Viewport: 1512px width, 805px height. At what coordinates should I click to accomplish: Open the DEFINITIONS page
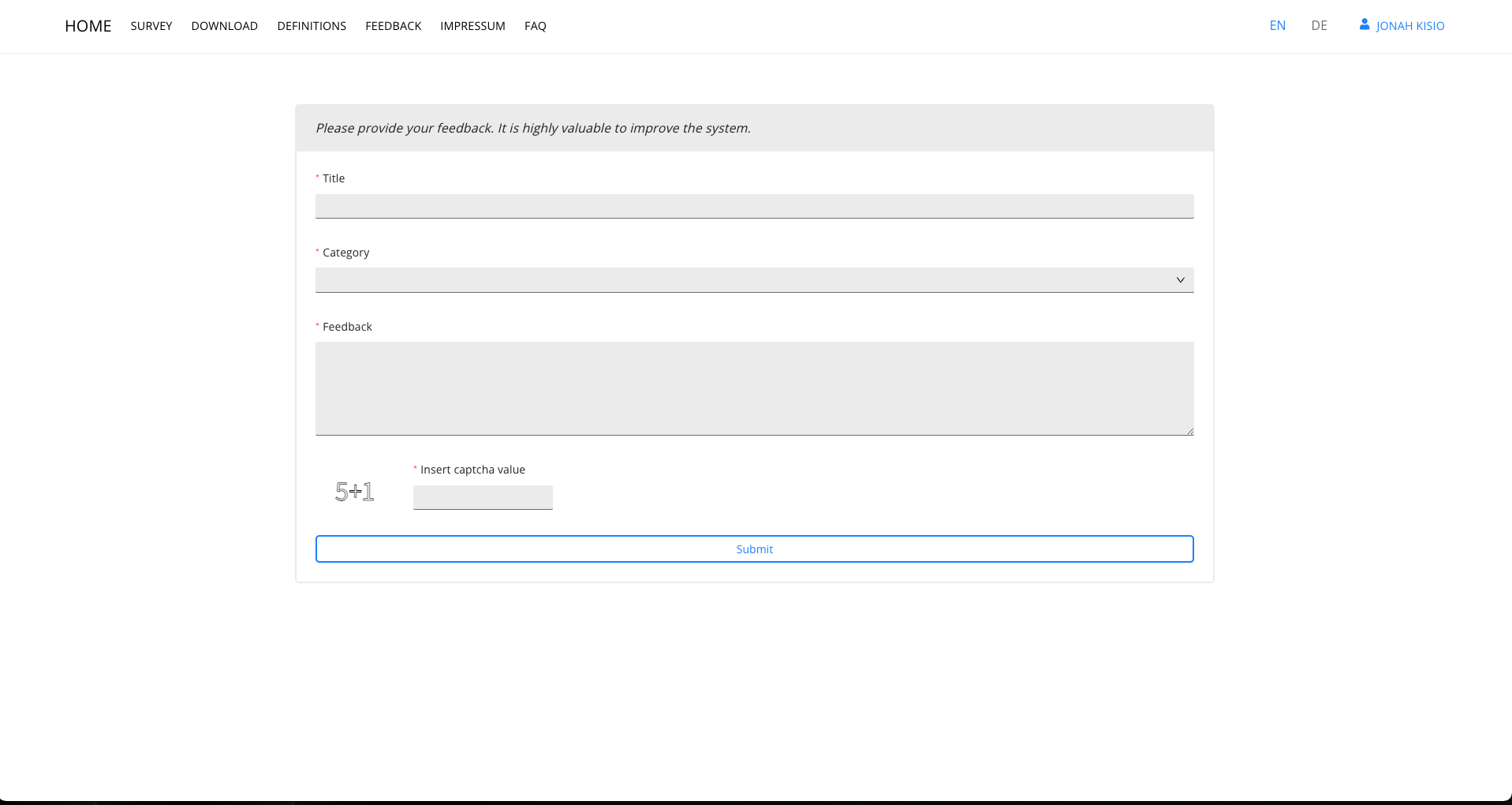pos(312,26)
